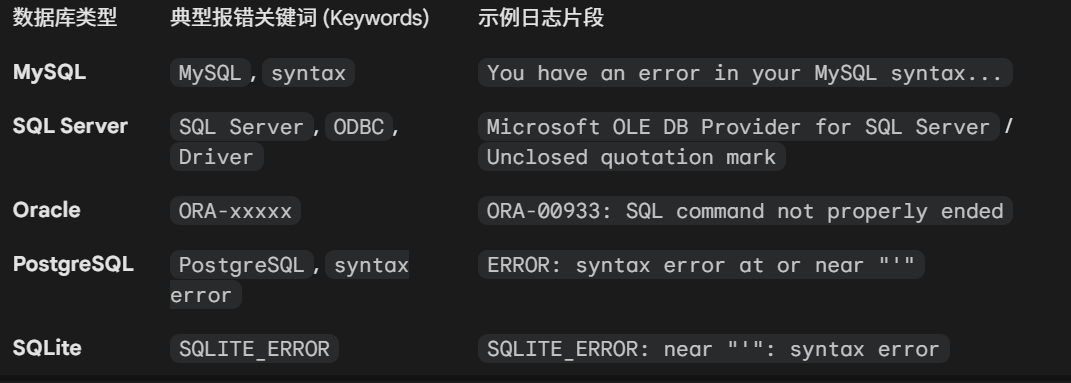The image size is (1071, 383).
Task: Click 'SQLITE_ERROR: near' syntax error snippet
Action: (x=714, y=349)
